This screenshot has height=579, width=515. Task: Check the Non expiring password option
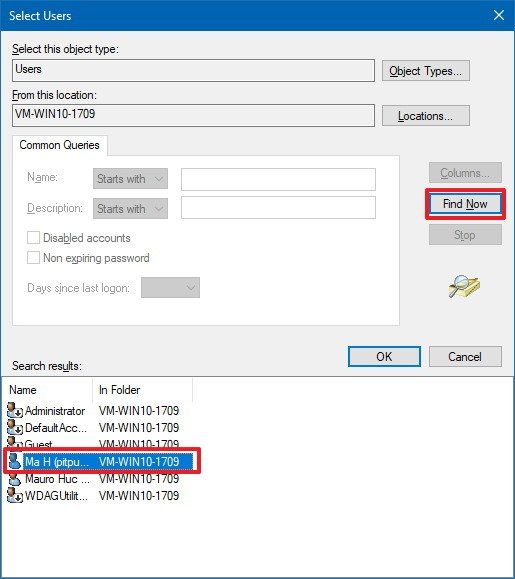[33, 258]
